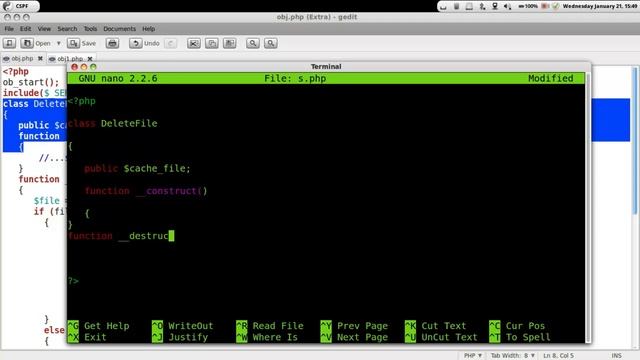Click the Save icon in gedit toolbar
Screen dimensions: 640x360
73,43
